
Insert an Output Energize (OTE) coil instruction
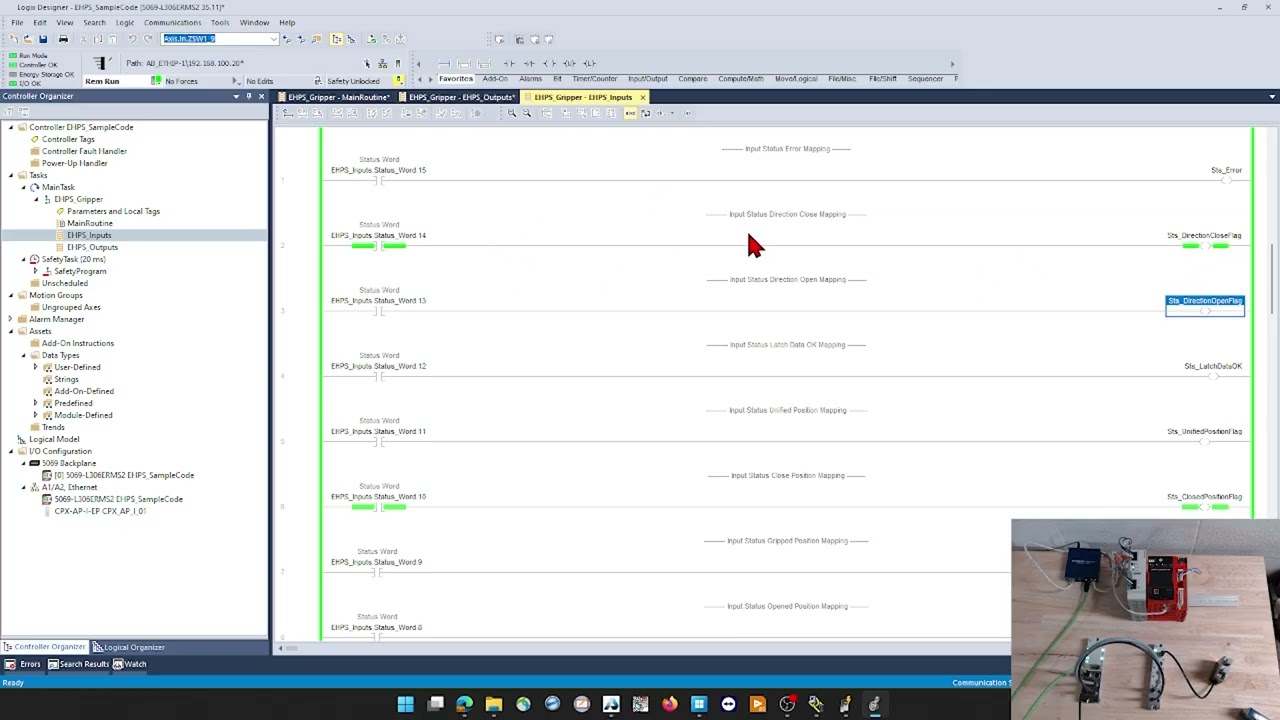(549, 63)
